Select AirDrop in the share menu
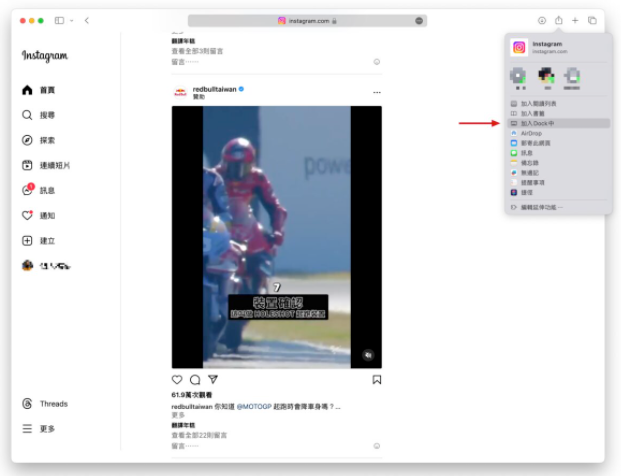The height and width of the screenshot is (476, 621). 532,133
